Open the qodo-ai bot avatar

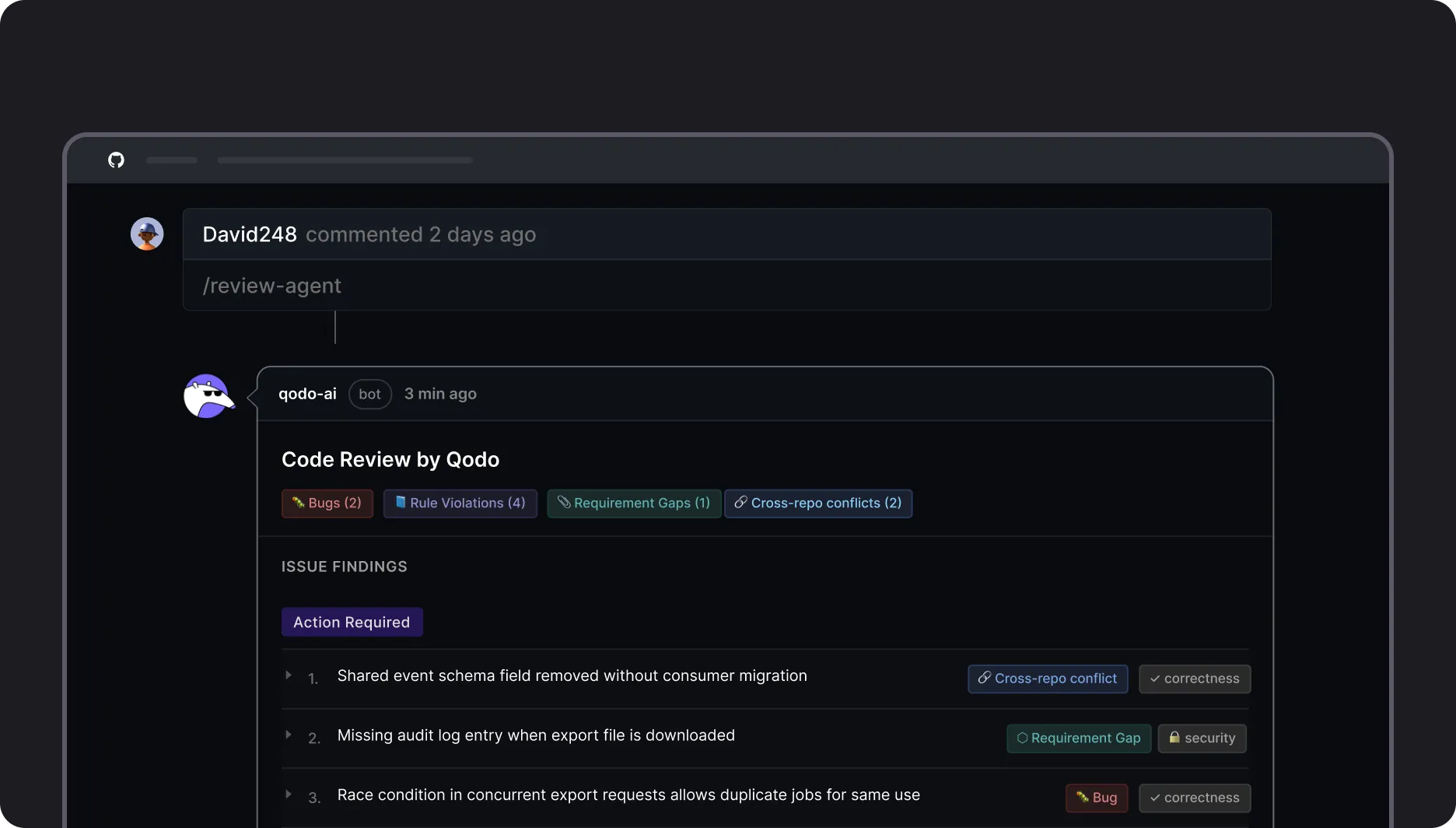(209, 396)
